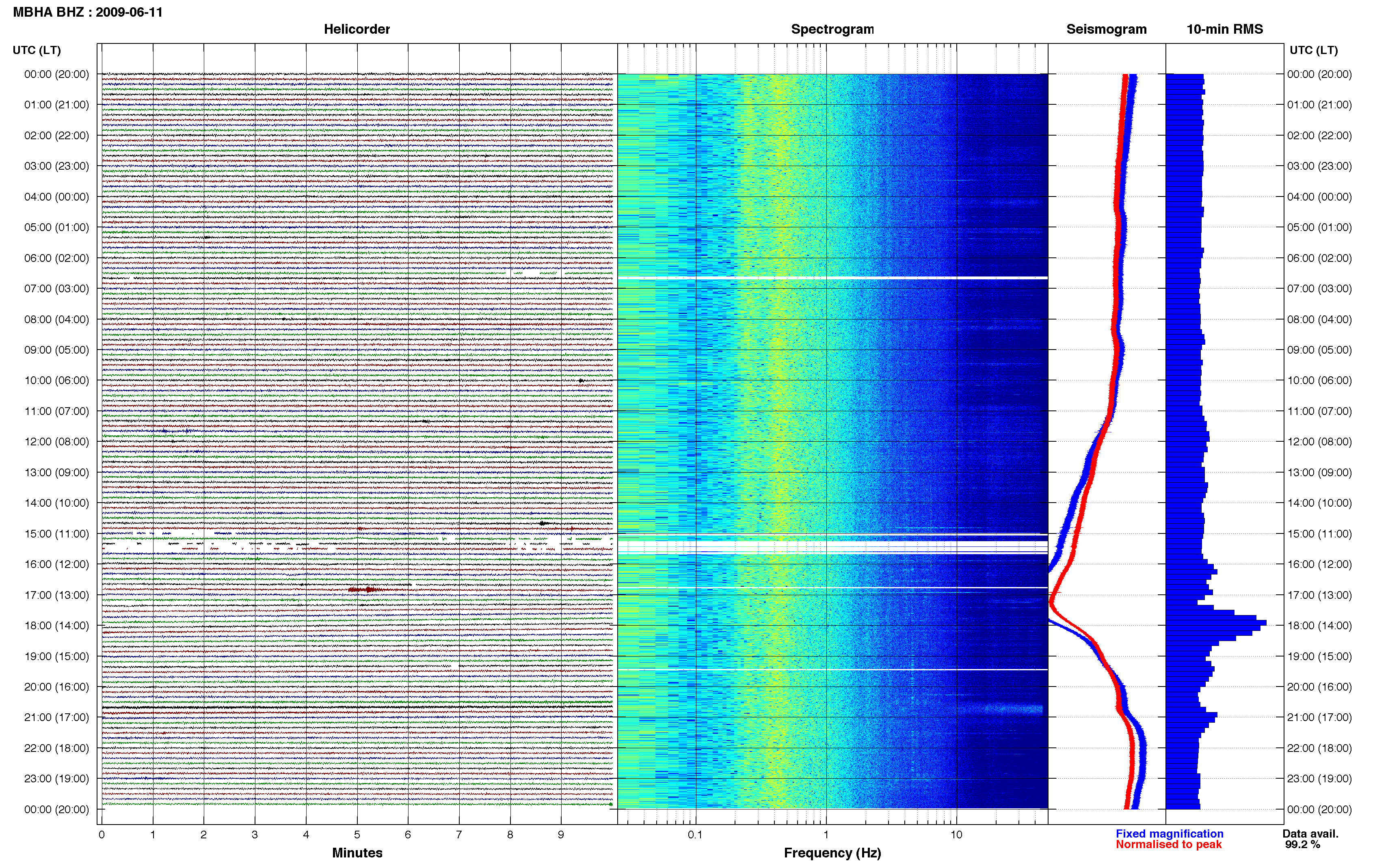Viewport: 1388px width, 868px height.
Task: Click the right '19:00 (15:00)' time label
Action: (x=1319, y=656)
